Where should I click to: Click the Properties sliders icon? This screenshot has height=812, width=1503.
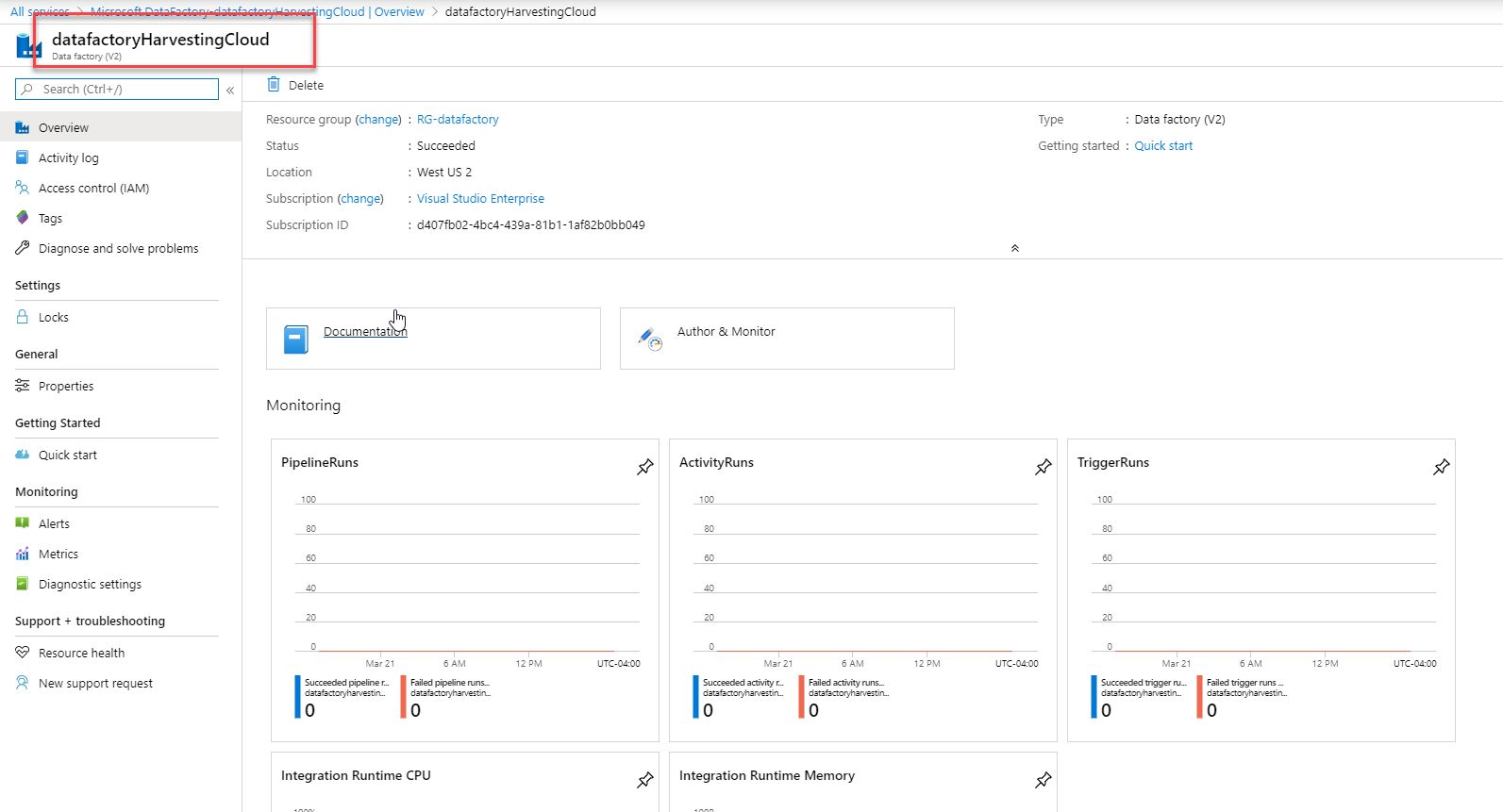click(23, 387)
